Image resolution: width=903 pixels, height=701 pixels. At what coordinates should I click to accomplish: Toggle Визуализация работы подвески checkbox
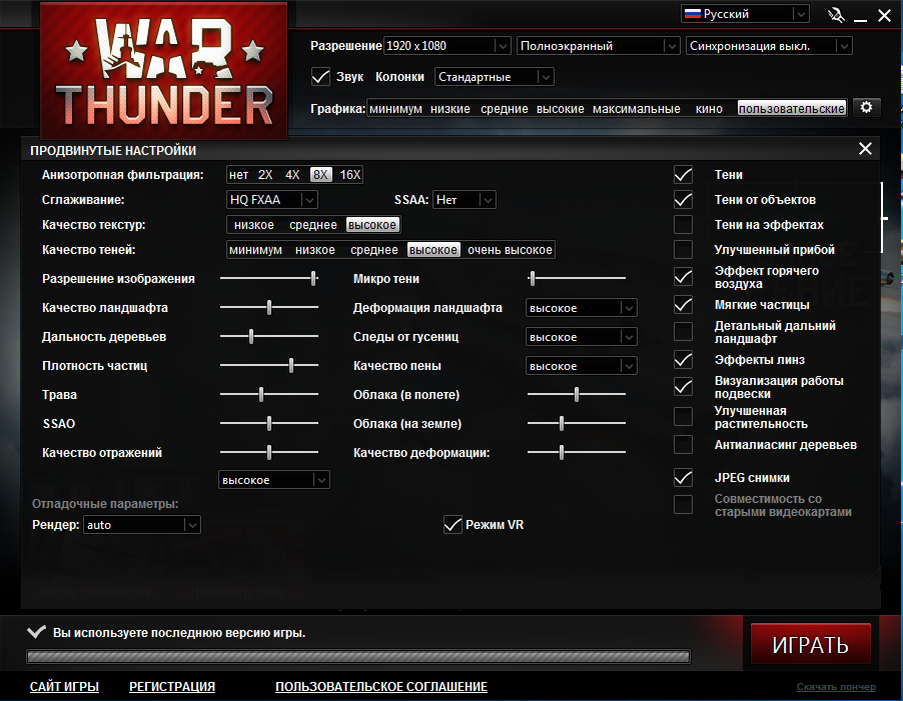coord(683,387)
